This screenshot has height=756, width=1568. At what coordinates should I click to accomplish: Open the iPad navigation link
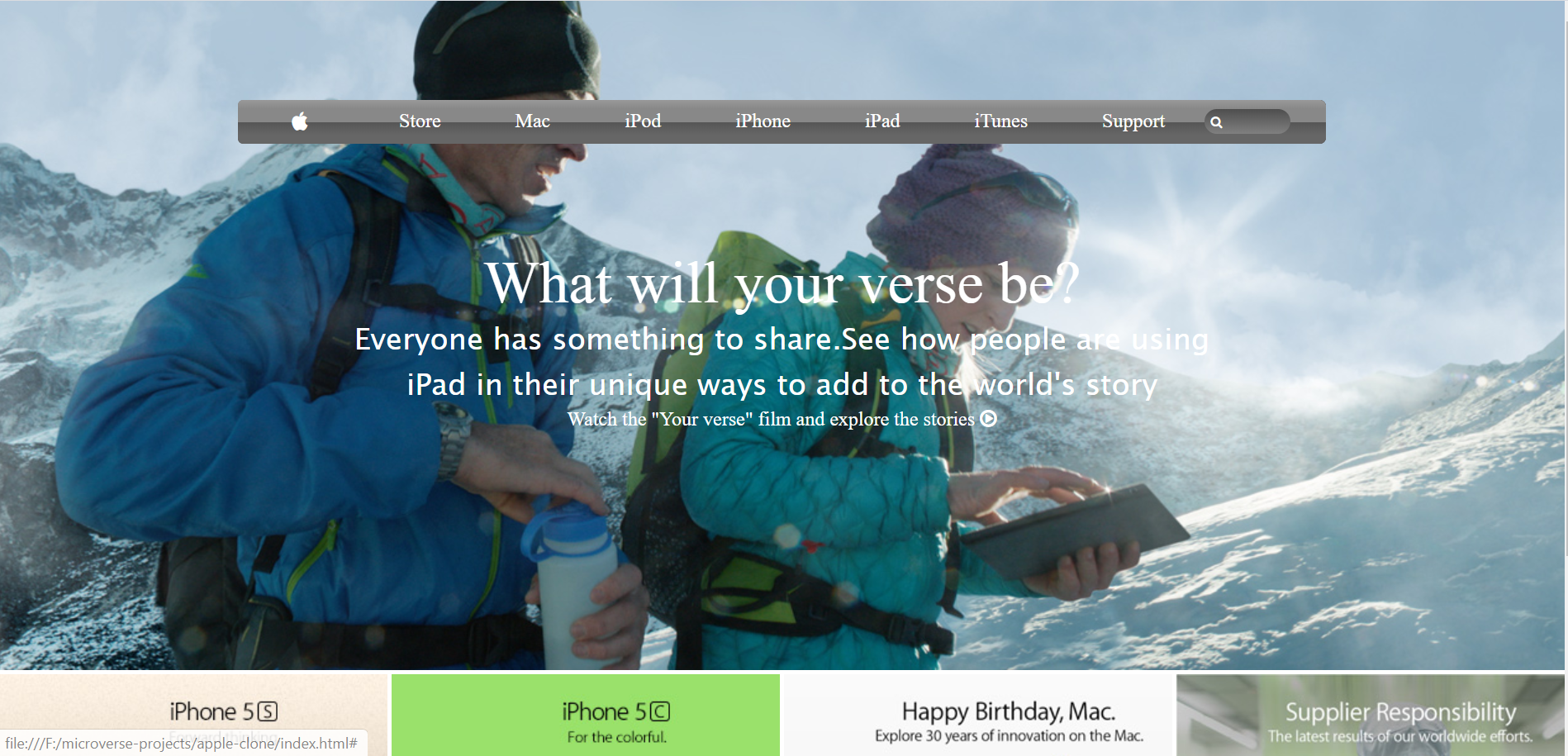882,121
